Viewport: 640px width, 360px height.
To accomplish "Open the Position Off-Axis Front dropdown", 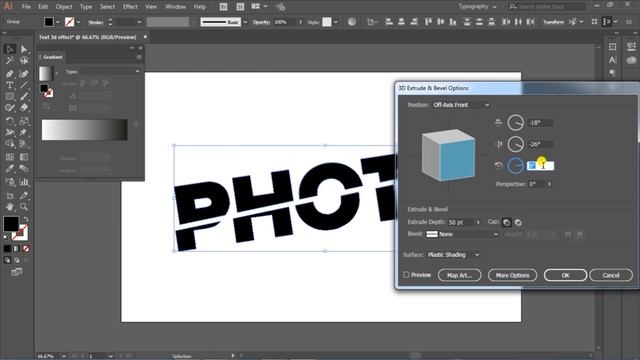I will click(461, 105).
